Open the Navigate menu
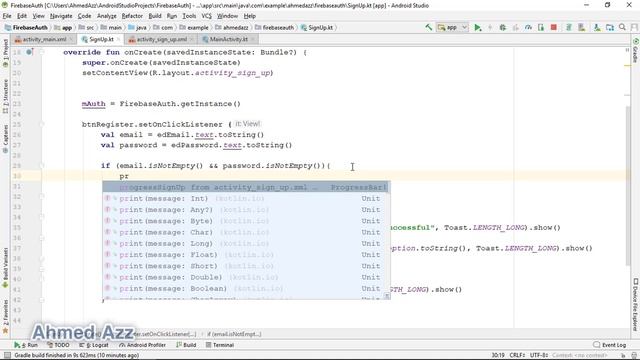 61,16
